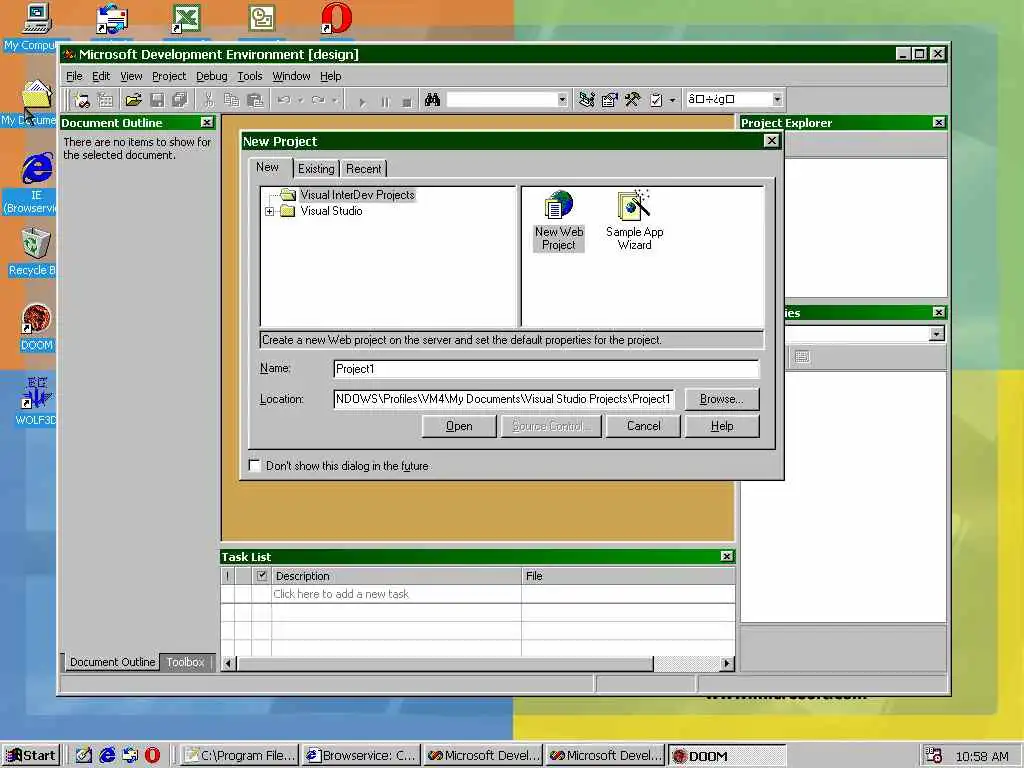Open the Task List icon dropdown arrow
Screen dimensions: 1024x768
click(x=672, y=101)
